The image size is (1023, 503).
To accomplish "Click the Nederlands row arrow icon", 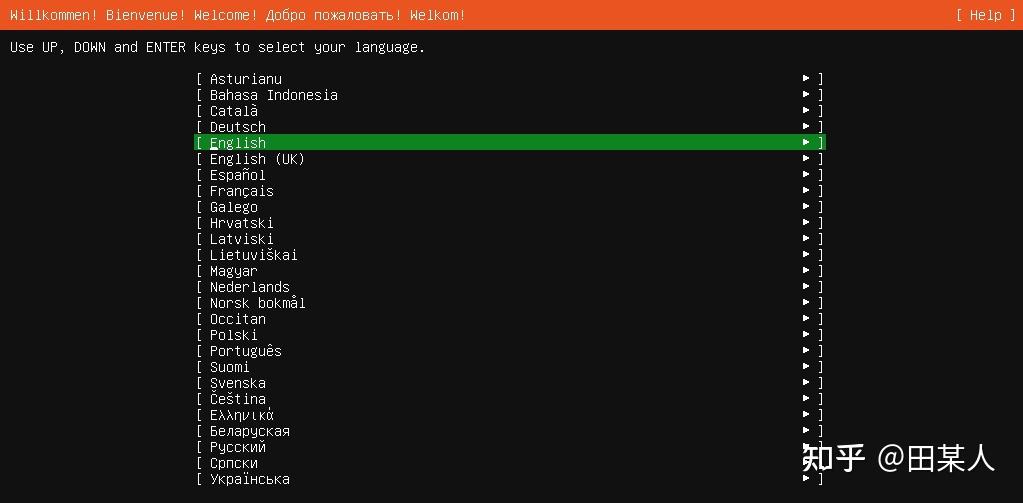I will [x=806, y=287].
